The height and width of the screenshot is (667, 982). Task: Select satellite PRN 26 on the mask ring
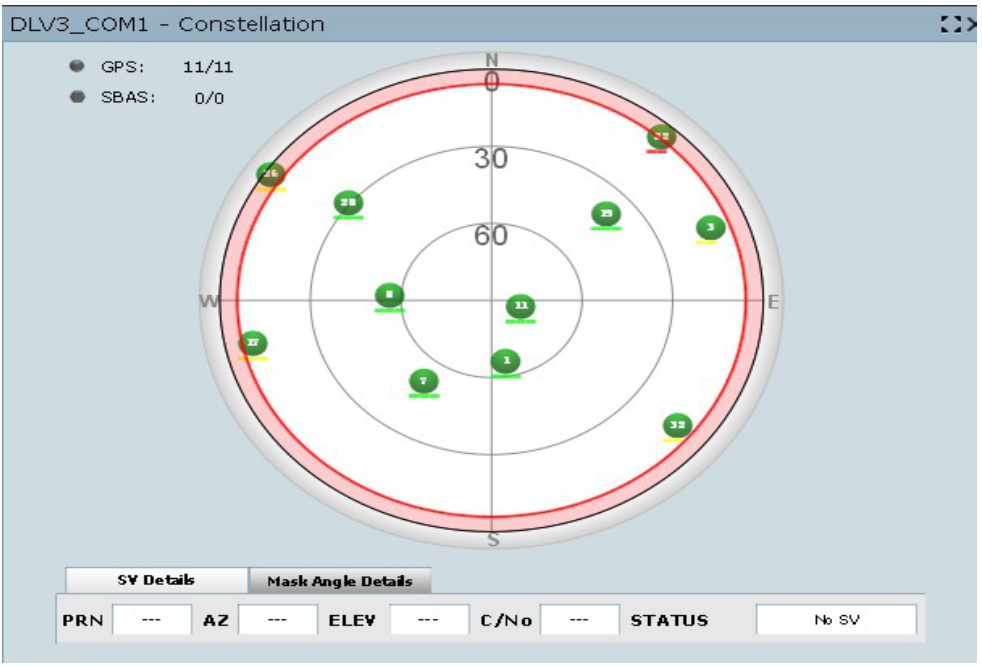pos(270,174)
